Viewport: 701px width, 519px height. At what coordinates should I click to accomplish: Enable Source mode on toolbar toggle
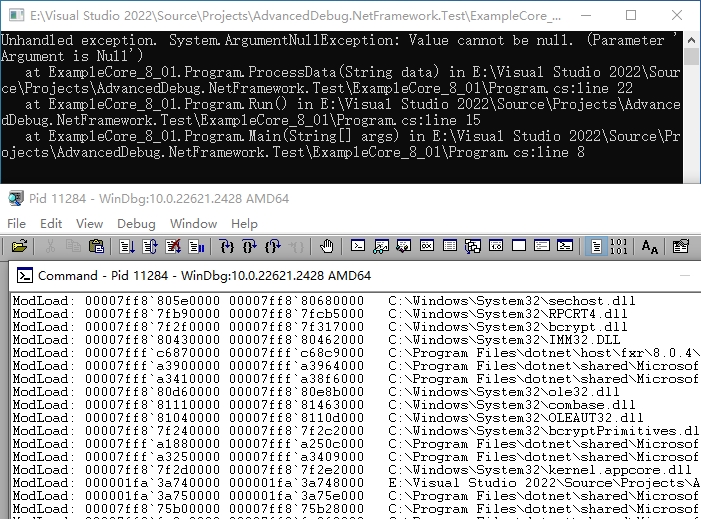596,246
